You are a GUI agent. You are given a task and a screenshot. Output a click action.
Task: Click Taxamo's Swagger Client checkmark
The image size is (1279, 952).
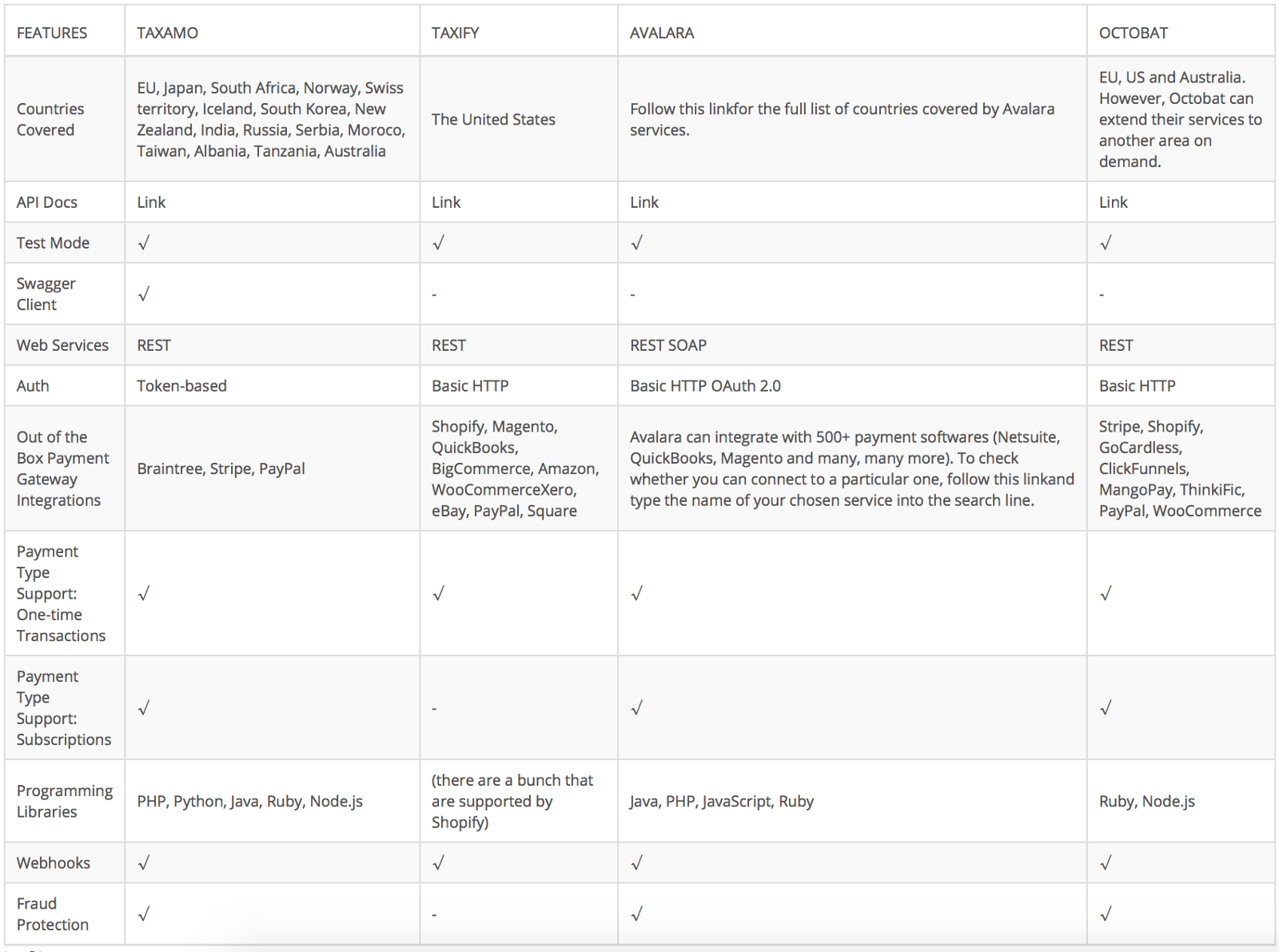point(144,294)
